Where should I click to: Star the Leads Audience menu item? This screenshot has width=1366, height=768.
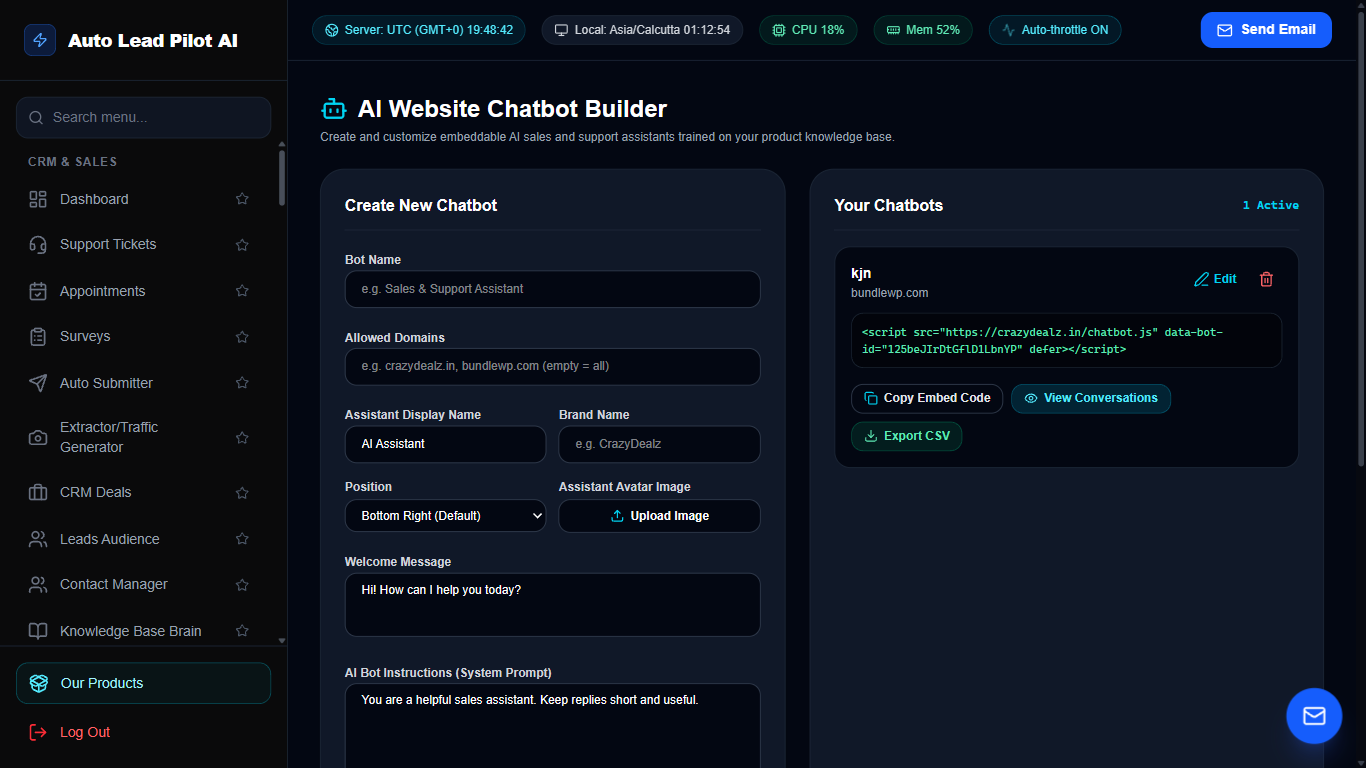242,539
